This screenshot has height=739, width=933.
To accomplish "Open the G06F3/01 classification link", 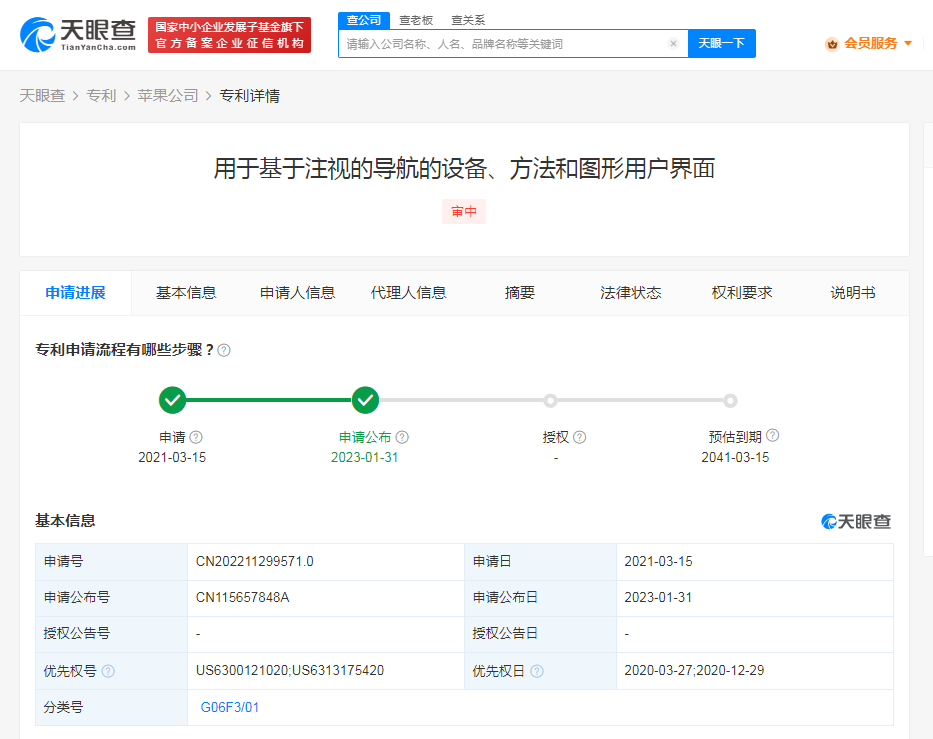I will [230, 708].
